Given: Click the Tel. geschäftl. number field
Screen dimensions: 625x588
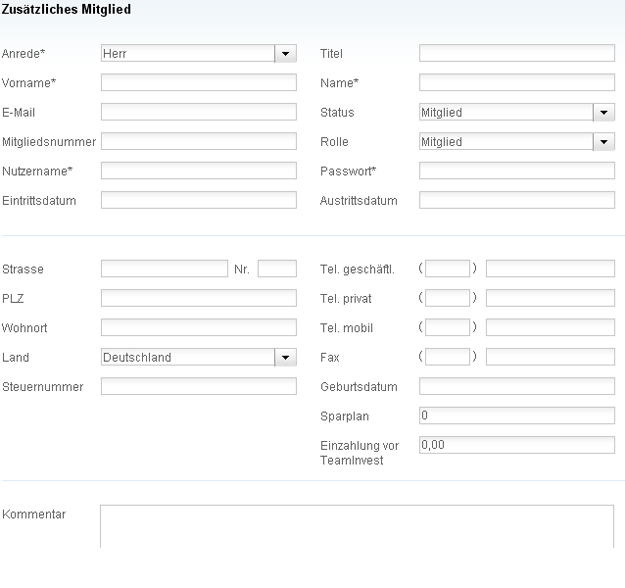Looking at the screenshot, I should point(550,269).
